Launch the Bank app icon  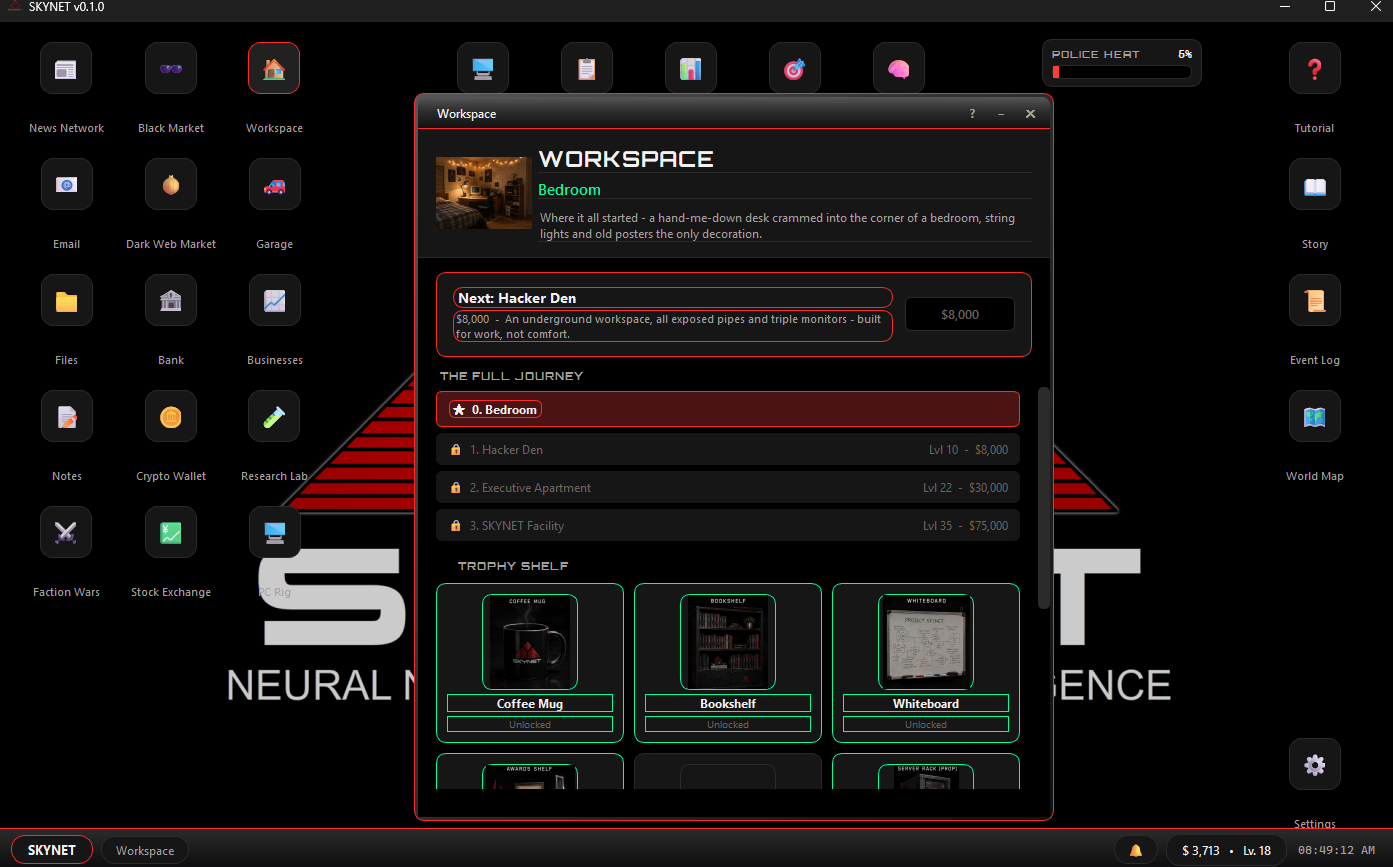[171, 300]
